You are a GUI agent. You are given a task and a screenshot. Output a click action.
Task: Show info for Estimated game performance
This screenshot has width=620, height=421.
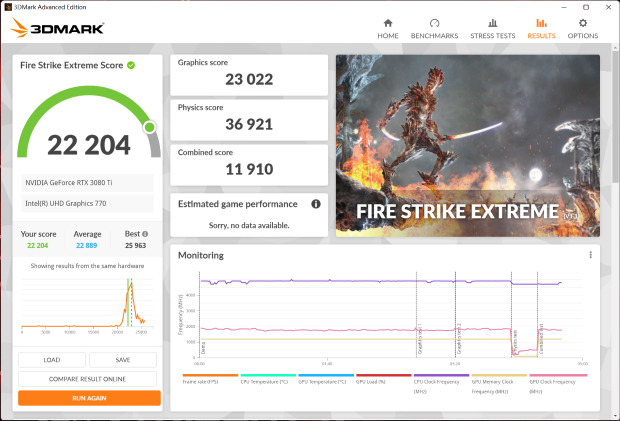316,204
